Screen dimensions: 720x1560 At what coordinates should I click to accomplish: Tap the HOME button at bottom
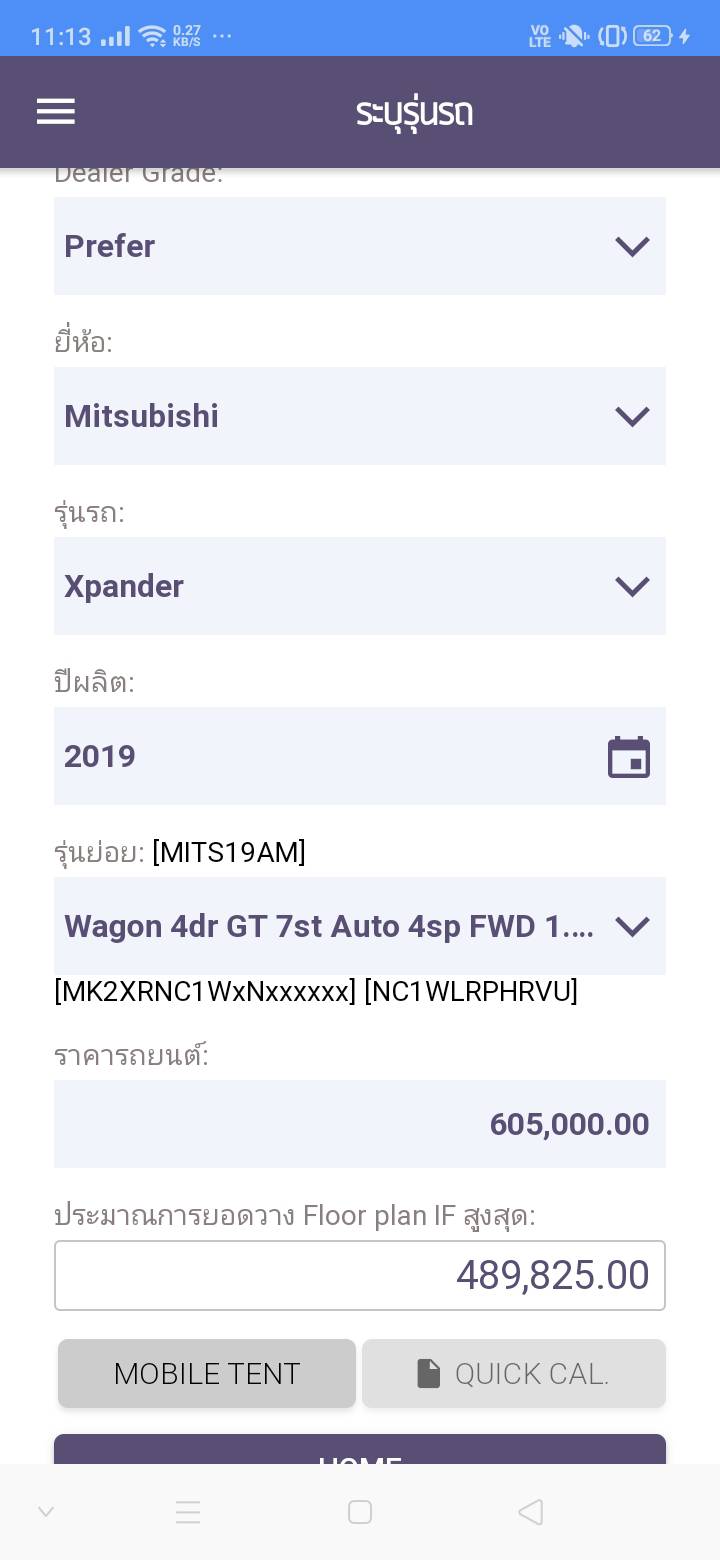(x=360, y=1452)
